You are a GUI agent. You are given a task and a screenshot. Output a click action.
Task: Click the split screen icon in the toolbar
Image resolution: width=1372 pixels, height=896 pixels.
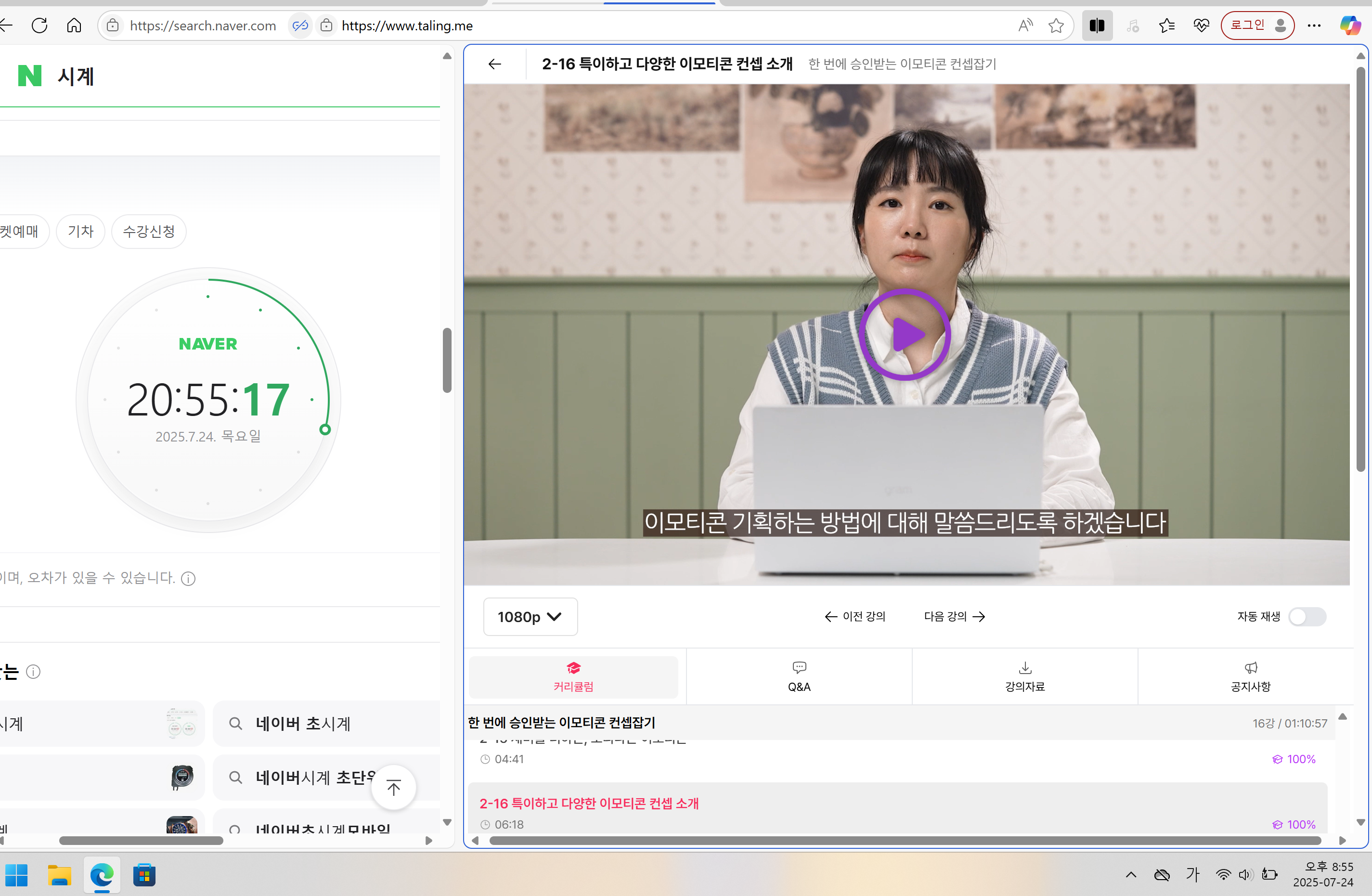[x=1097, y=26]
